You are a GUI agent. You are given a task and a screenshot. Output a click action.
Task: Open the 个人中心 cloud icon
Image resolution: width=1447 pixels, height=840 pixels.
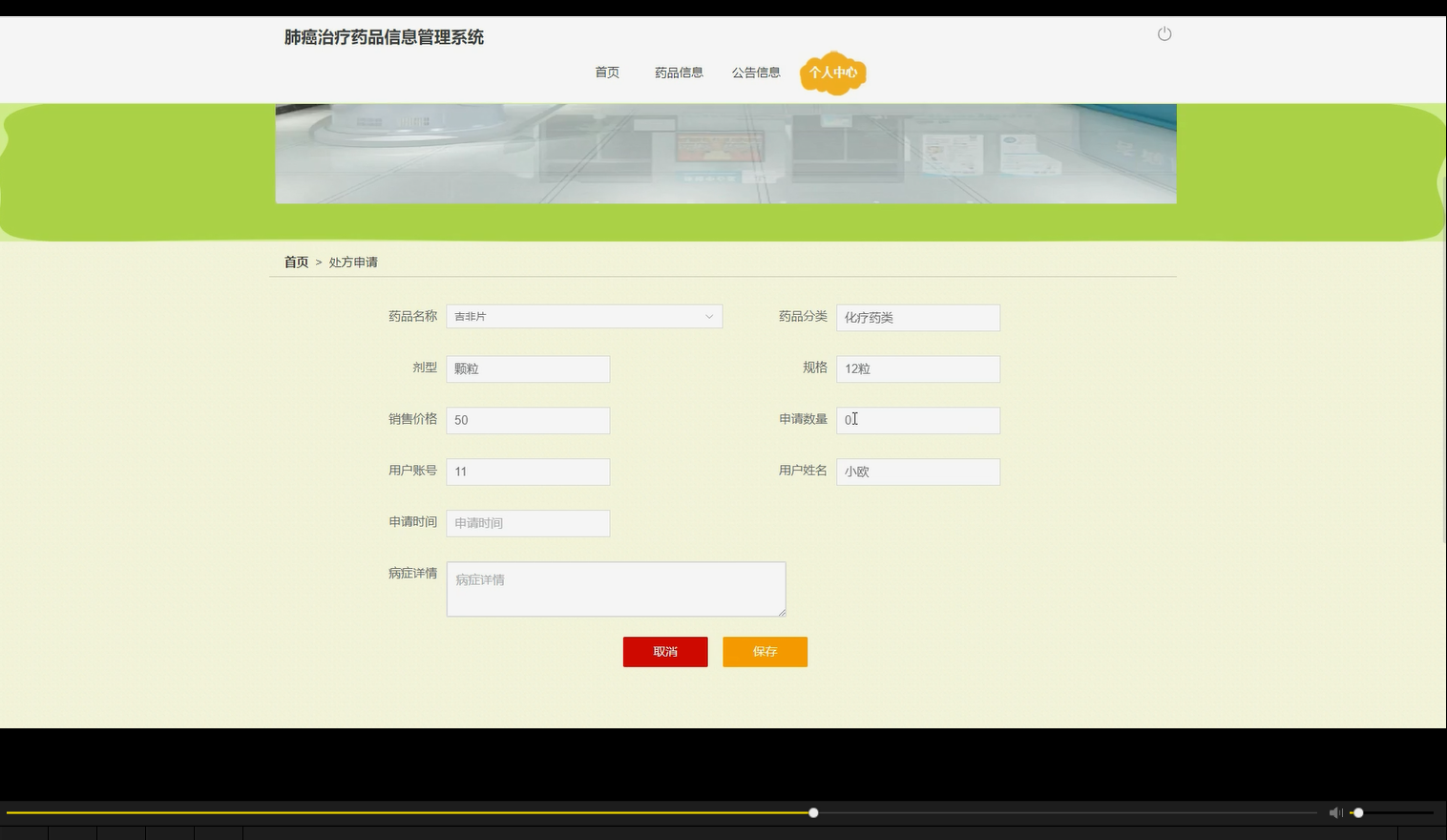point(832,73)
